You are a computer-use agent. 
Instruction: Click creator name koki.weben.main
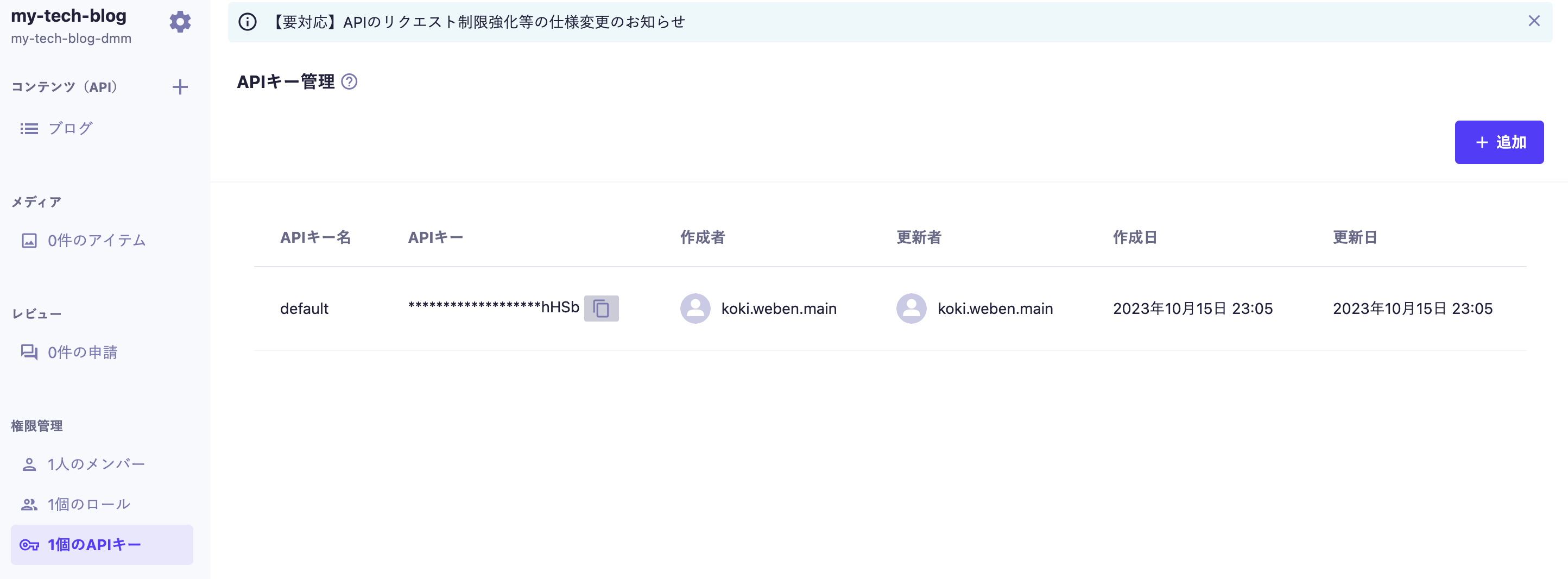779,309
